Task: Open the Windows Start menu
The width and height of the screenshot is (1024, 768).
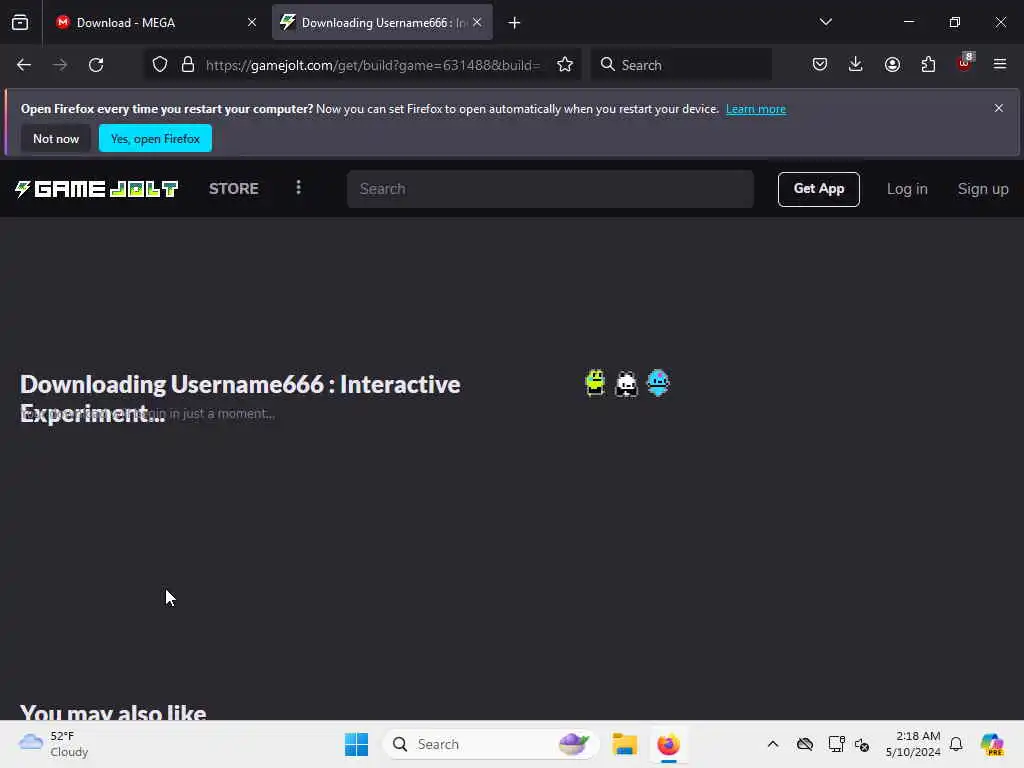Action: click(x=357, y=744)
